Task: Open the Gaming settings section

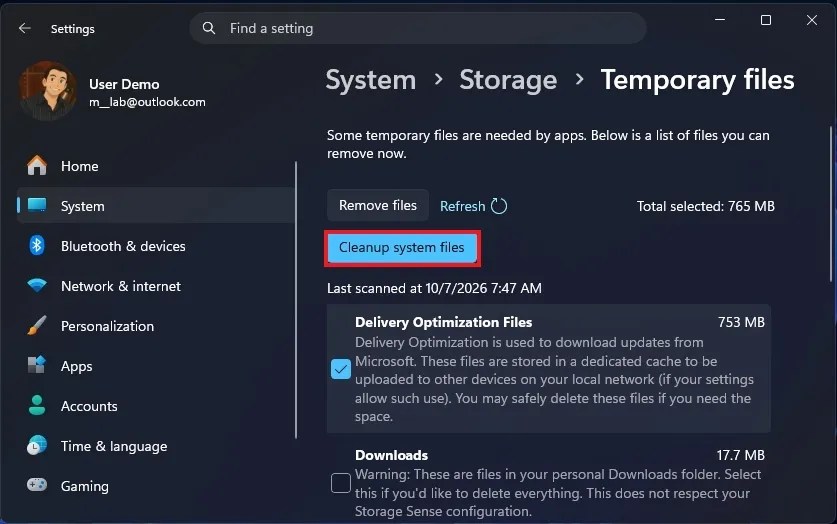Action: 156,486
